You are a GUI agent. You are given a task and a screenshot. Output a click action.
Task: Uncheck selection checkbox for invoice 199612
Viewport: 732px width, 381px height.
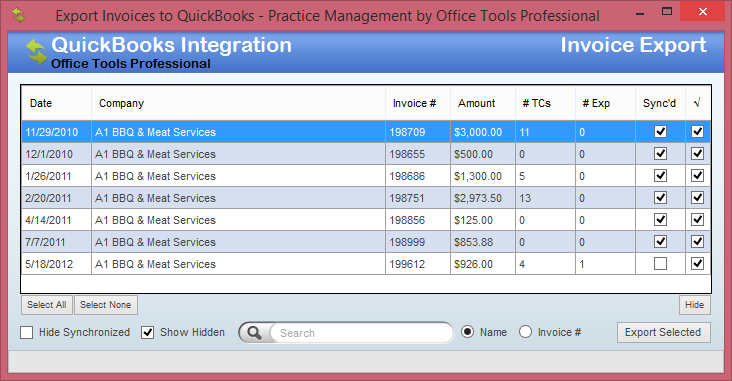click(x=697, y=264)
